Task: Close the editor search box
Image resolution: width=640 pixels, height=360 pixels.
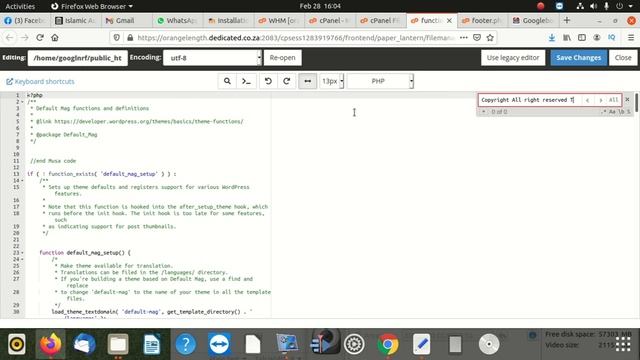Action: click(x=627, y=100)
